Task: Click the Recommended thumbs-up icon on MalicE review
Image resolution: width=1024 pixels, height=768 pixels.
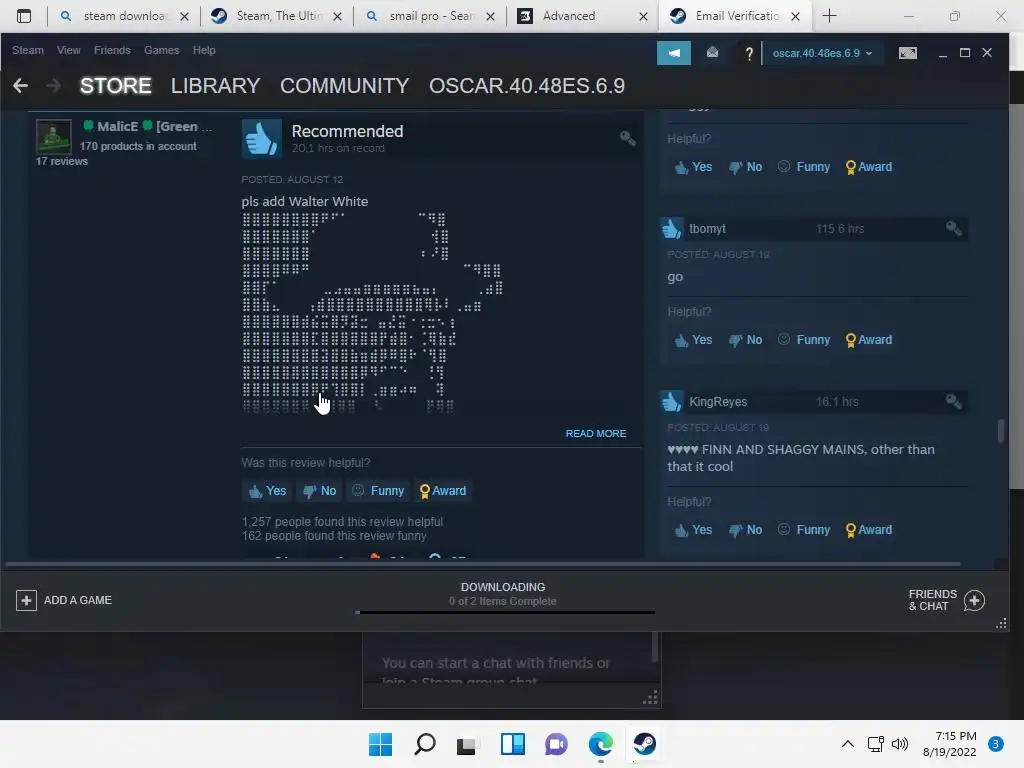Action: (x=262, y=138)
